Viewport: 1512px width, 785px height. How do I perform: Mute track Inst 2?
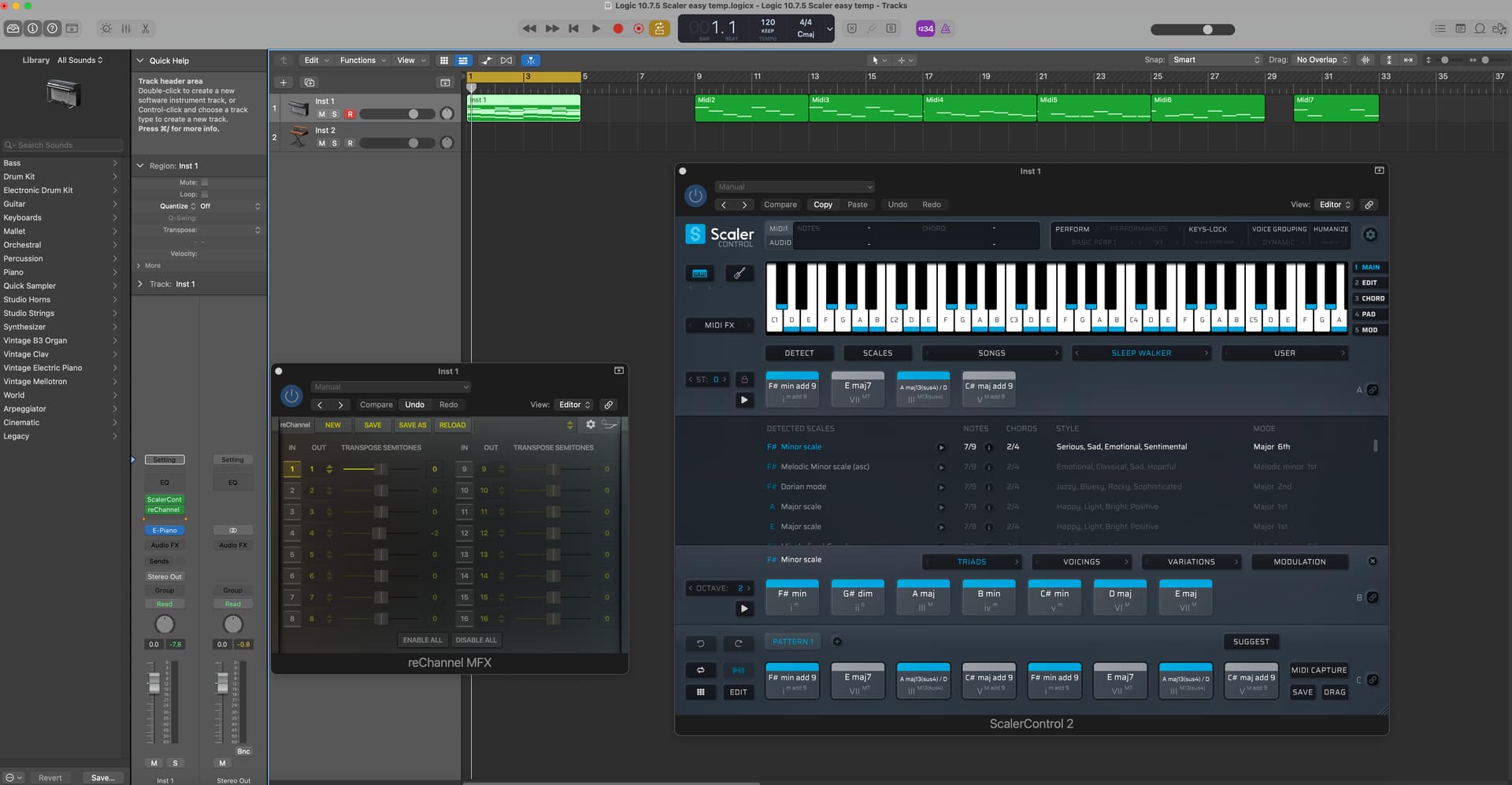321,143
